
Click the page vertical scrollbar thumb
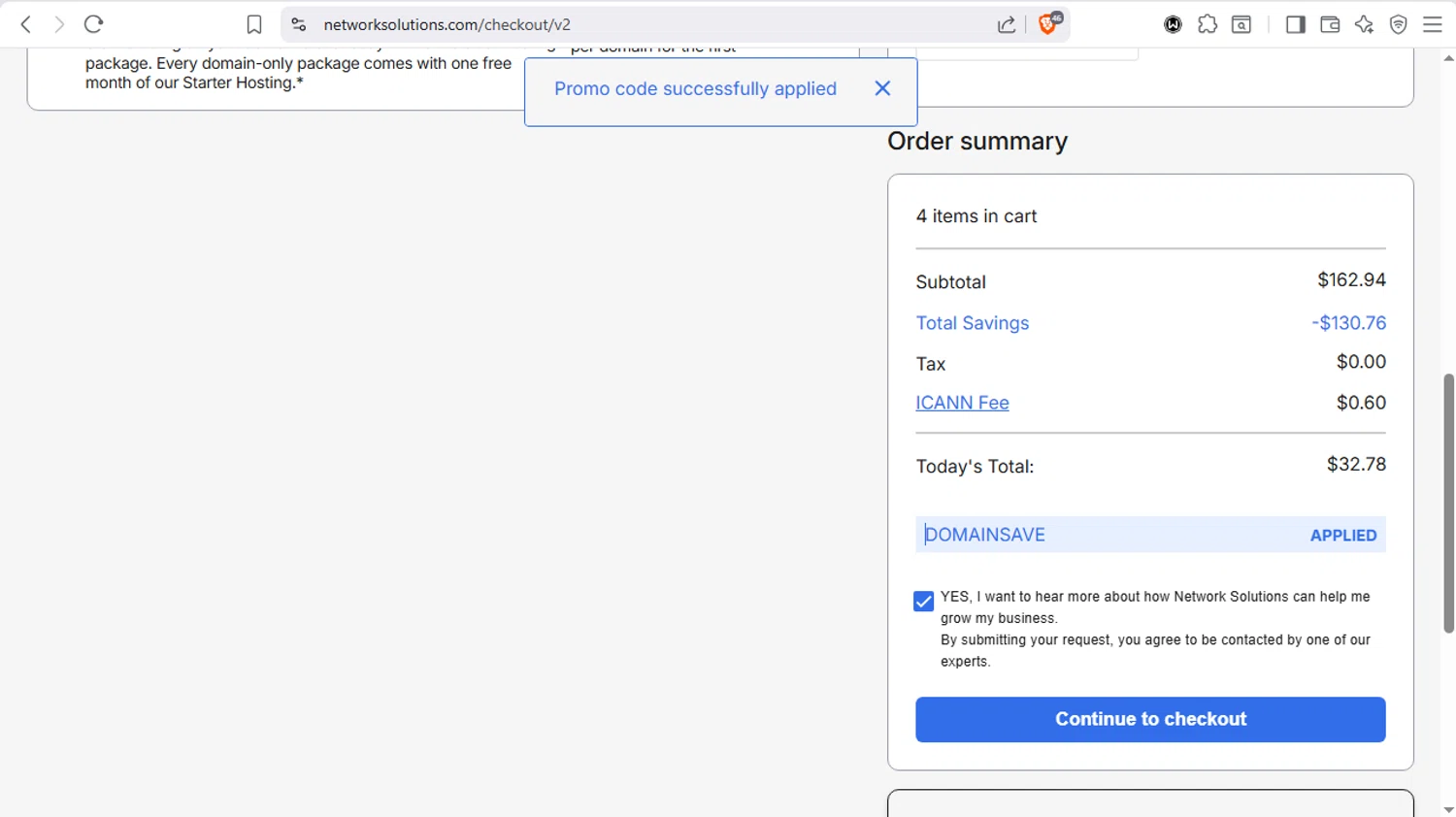[x=1448, y=503]
